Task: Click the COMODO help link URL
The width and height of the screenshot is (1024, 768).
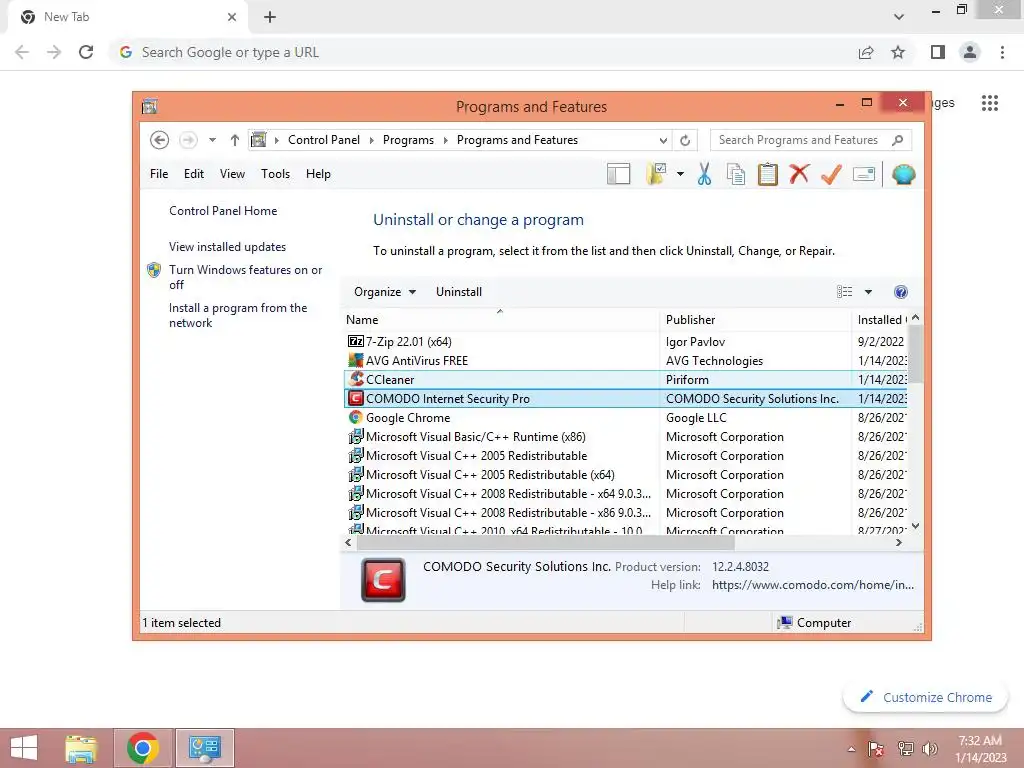Action: [x=812, y=584]
